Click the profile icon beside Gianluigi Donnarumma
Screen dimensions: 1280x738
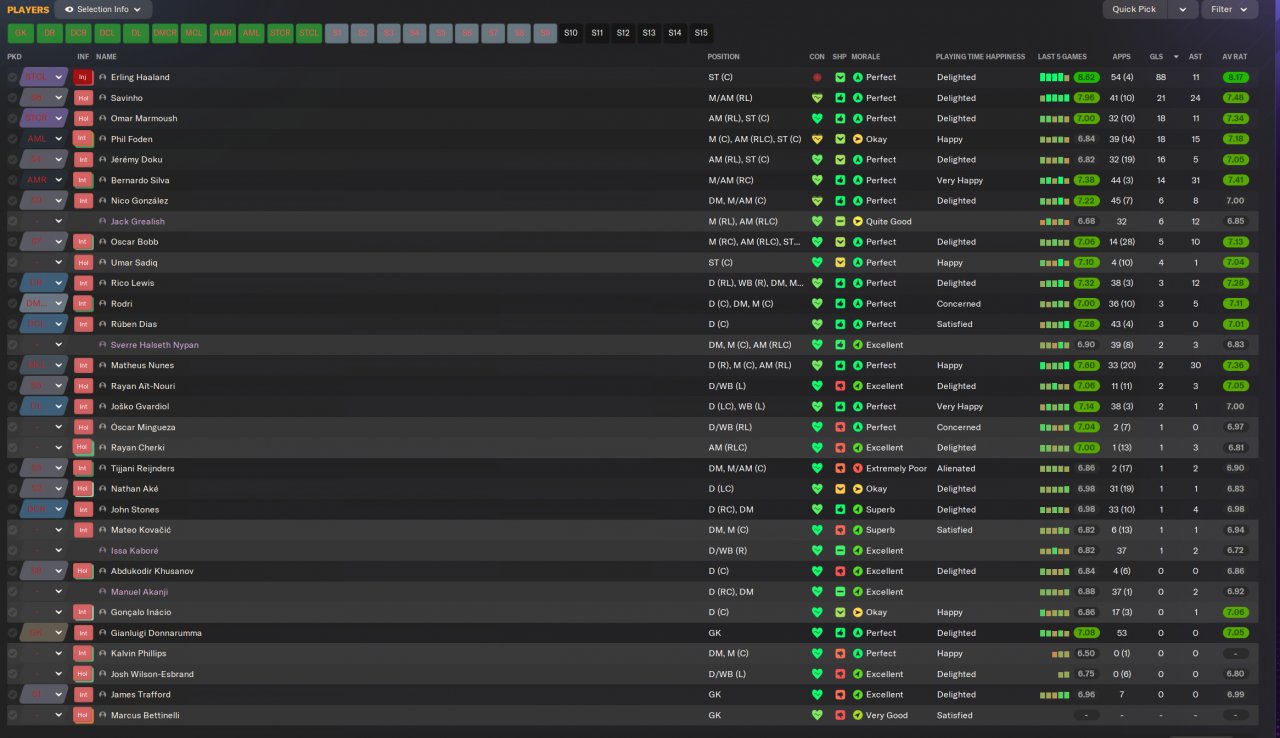point(102,633)
